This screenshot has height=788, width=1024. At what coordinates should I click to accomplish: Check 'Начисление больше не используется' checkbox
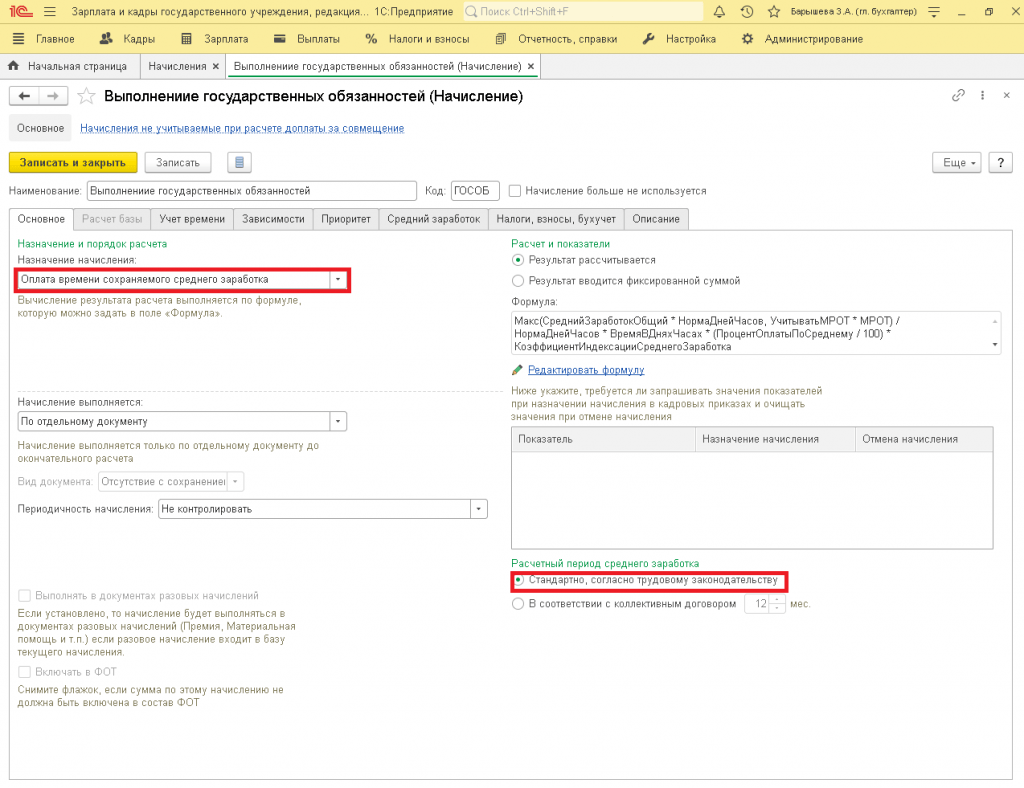(x=515, y=190)
